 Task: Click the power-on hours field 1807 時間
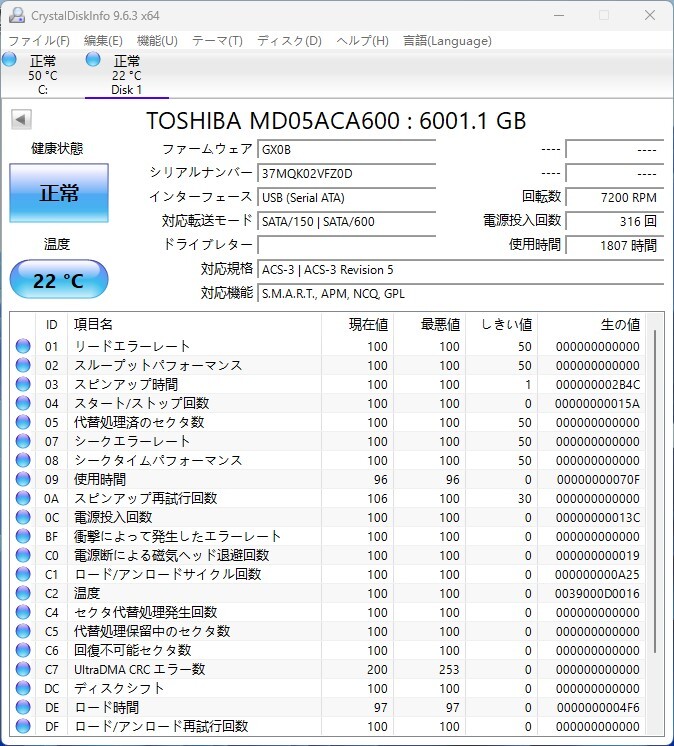pyautogui.click(x=615, y=245)
